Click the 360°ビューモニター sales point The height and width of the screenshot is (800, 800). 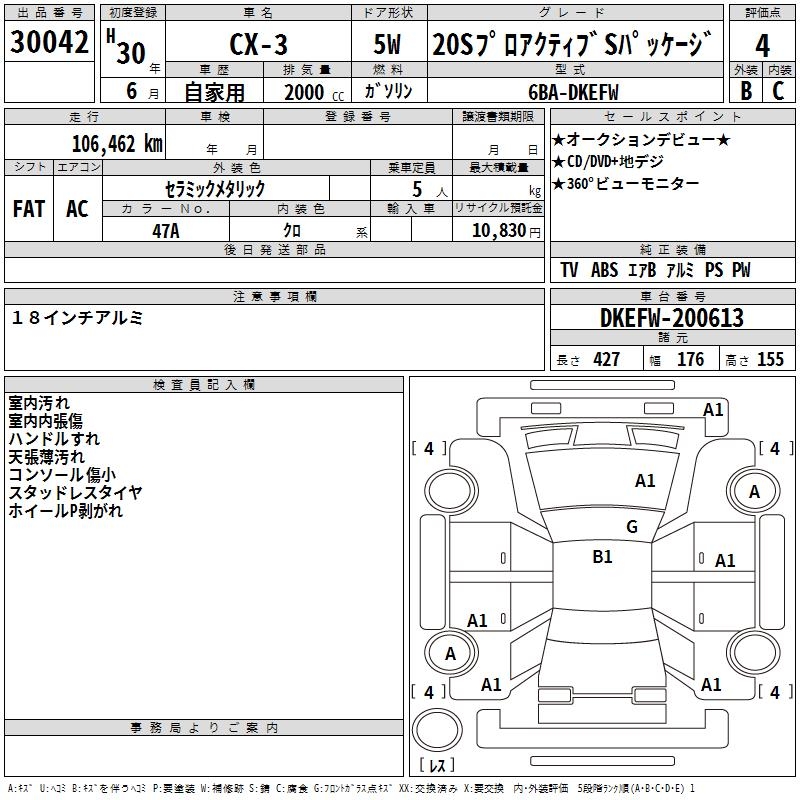[x=626, y=183]
